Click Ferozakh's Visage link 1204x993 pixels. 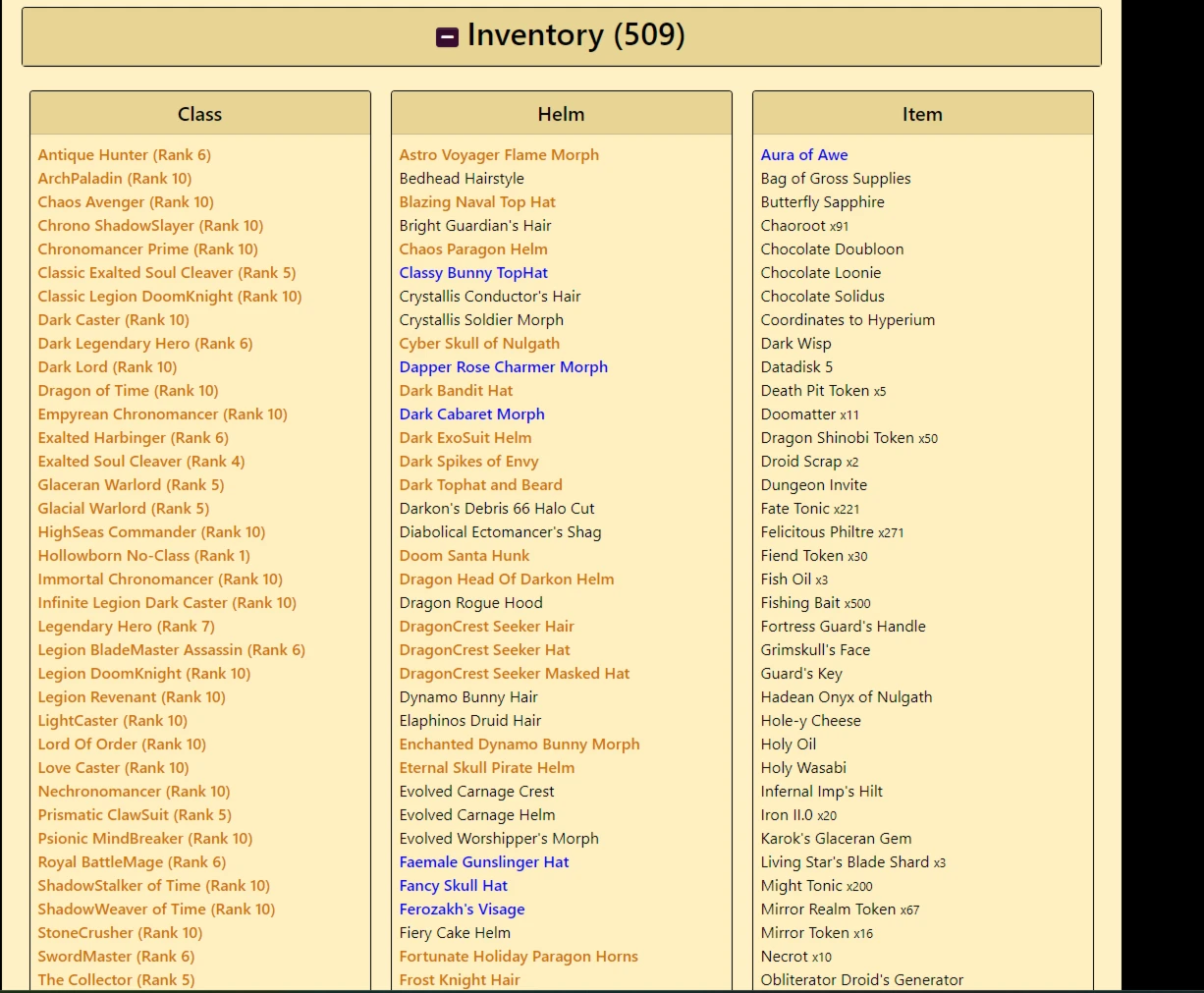[463, 910]
